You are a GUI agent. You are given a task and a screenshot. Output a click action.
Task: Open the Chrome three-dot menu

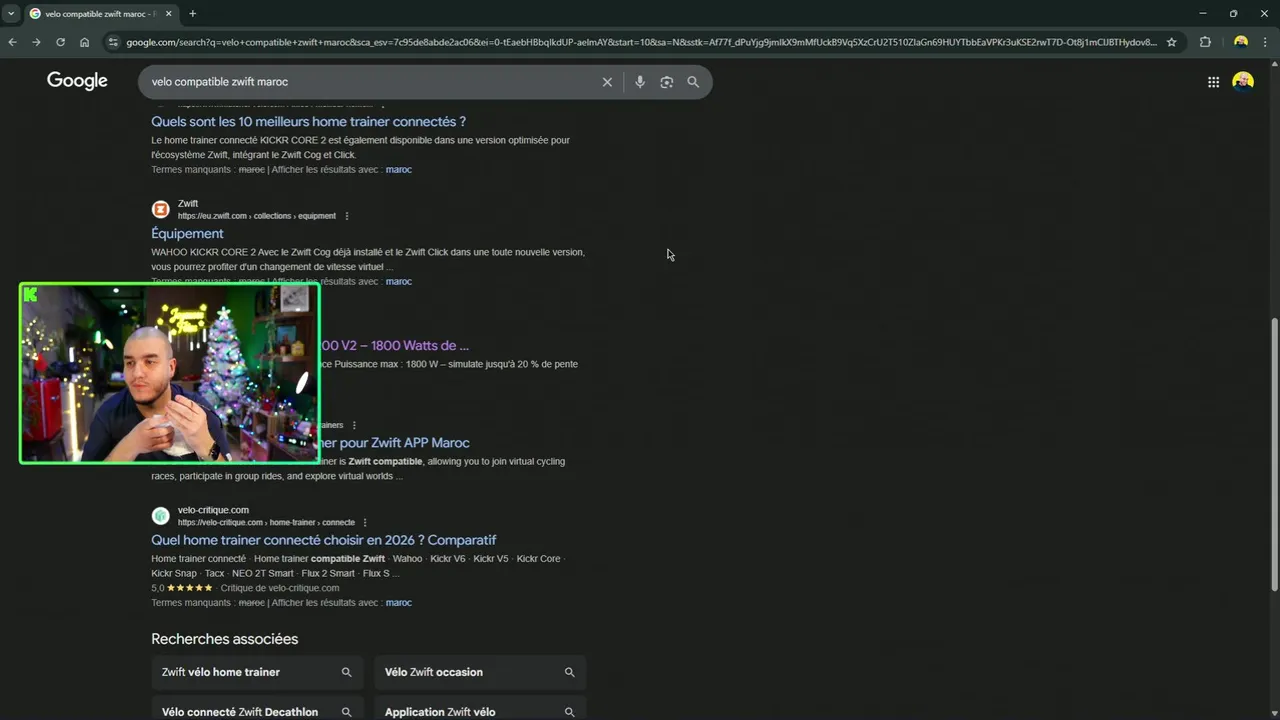click(1265, 42)
